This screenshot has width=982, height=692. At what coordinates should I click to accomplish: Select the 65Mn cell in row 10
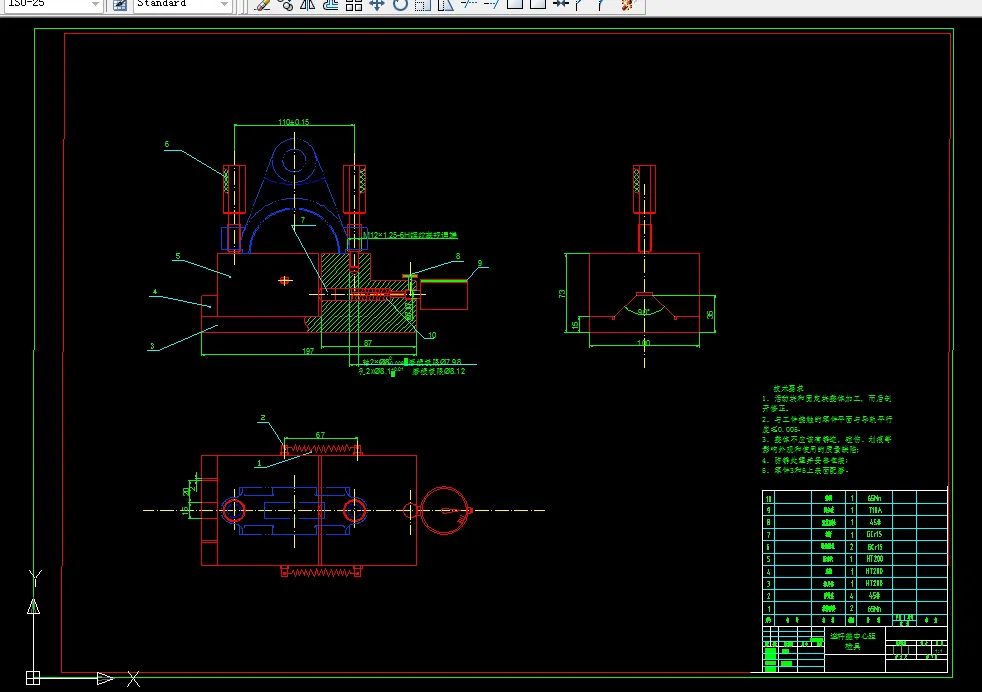click(x=874, y=498)
